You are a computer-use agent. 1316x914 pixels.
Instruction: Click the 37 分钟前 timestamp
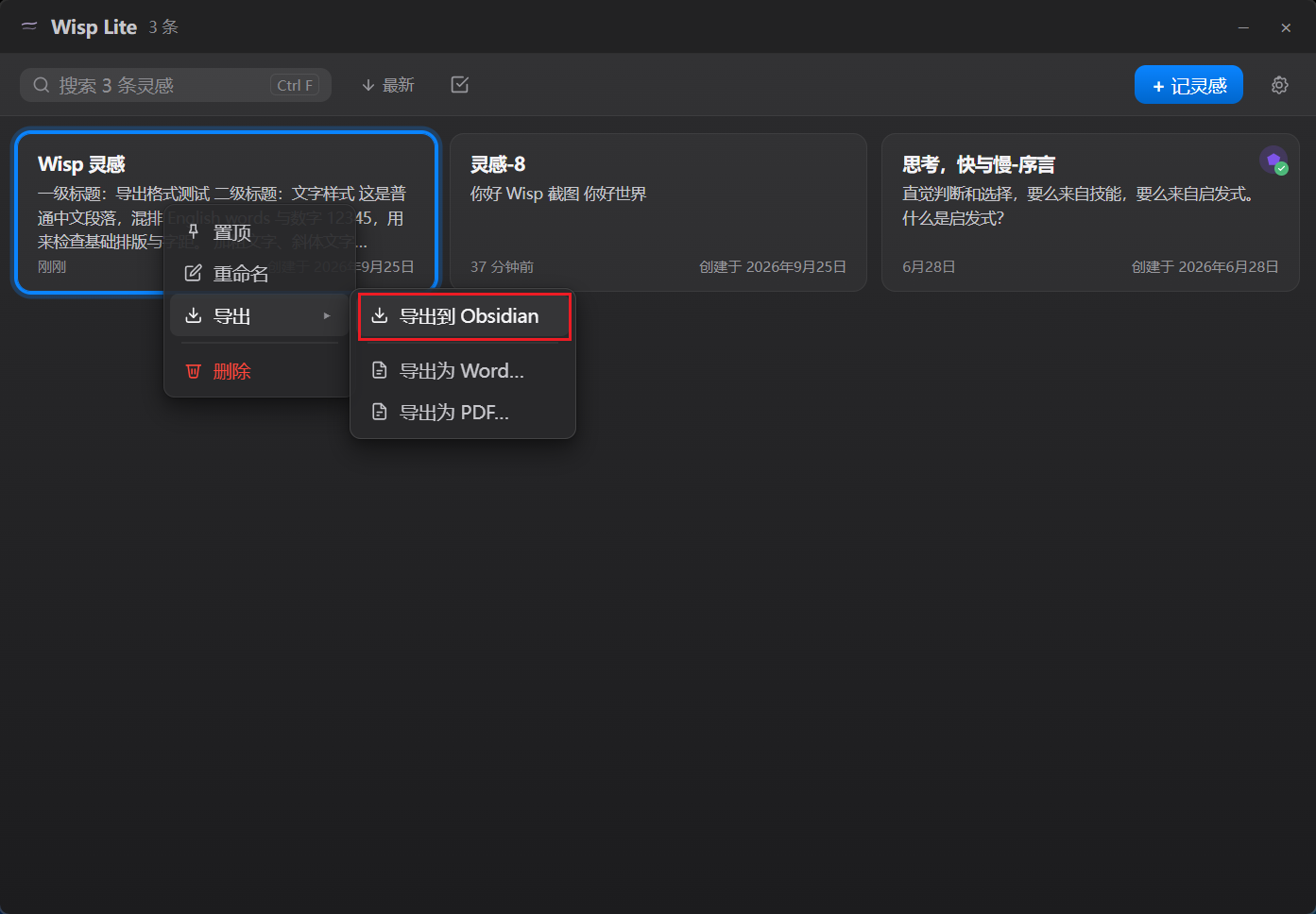(x=502, y=267)
